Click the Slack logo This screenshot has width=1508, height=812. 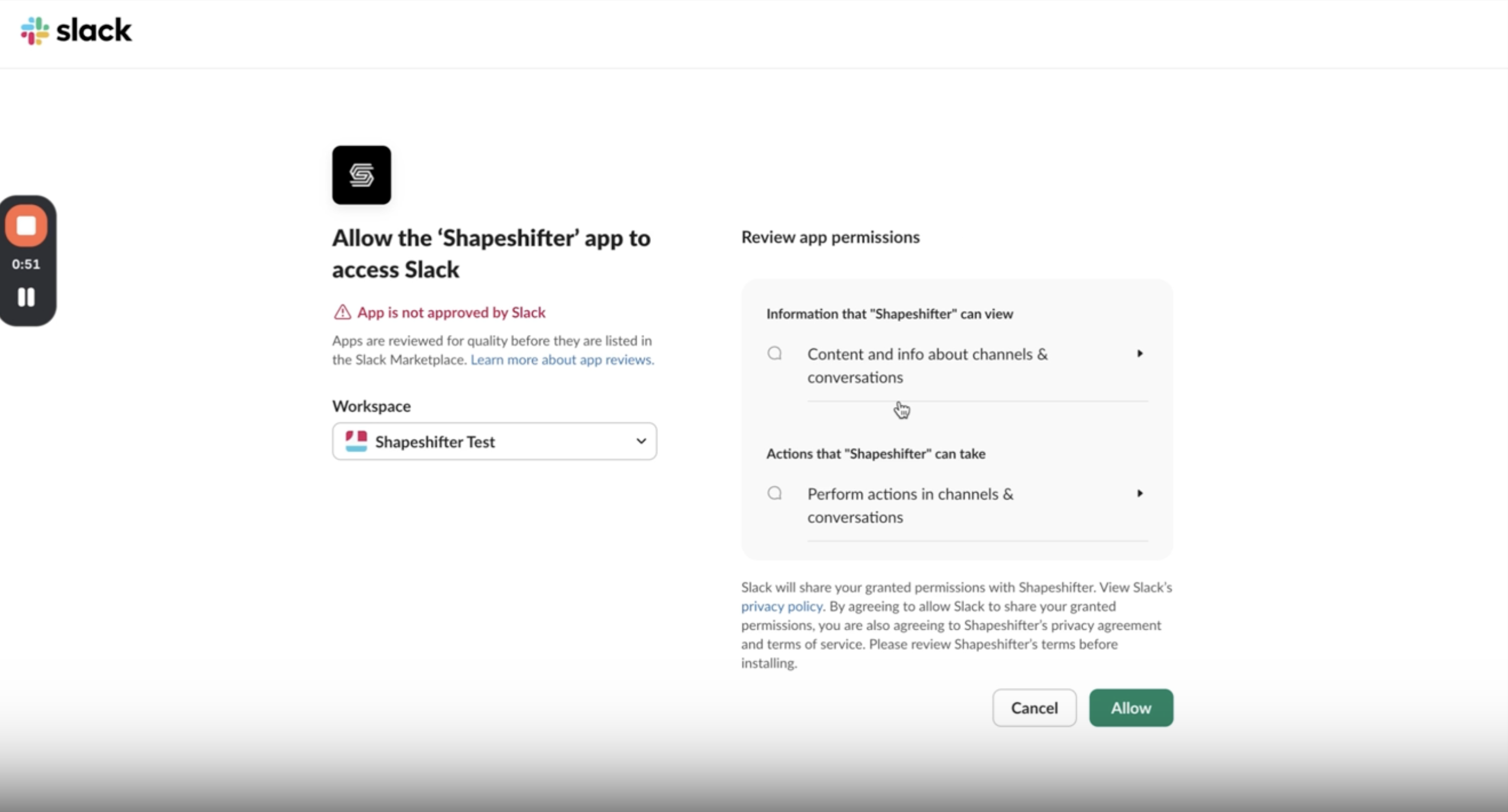point(76,30)
